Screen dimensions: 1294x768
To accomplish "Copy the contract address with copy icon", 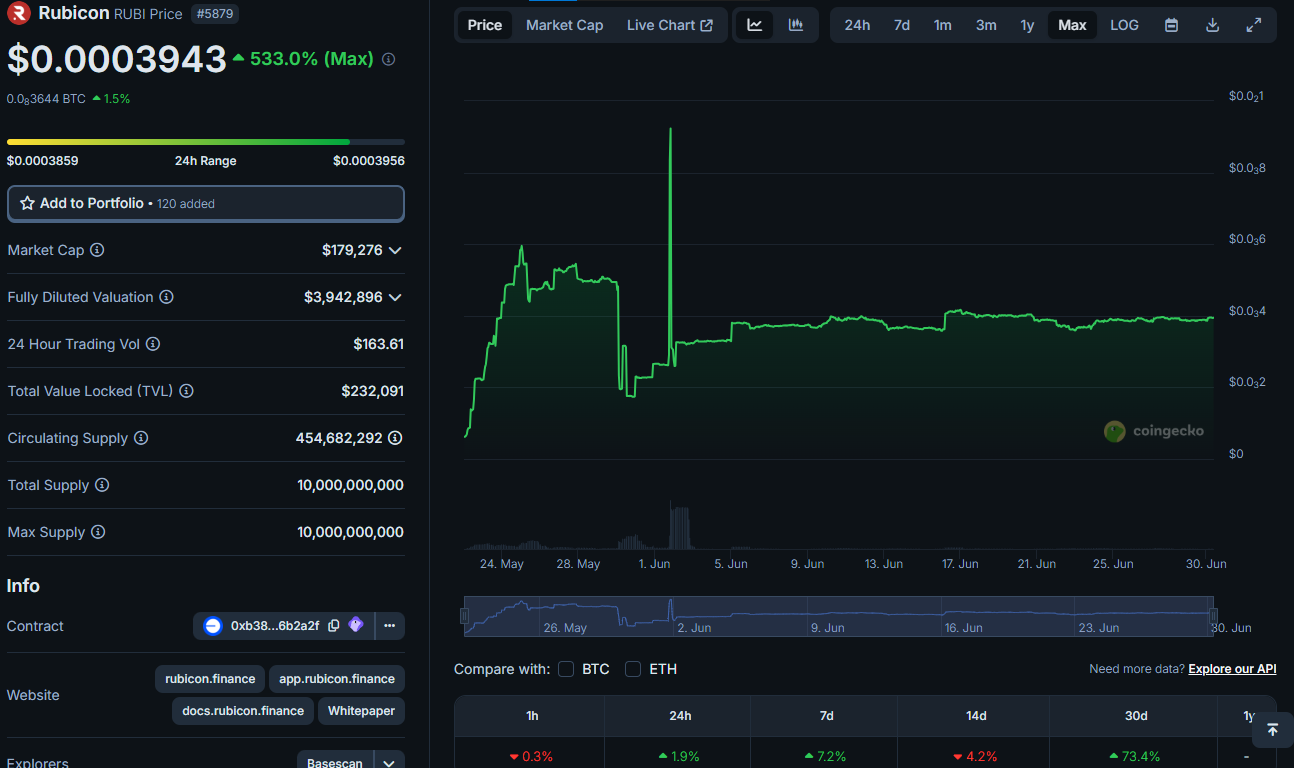I will (334, 626).
